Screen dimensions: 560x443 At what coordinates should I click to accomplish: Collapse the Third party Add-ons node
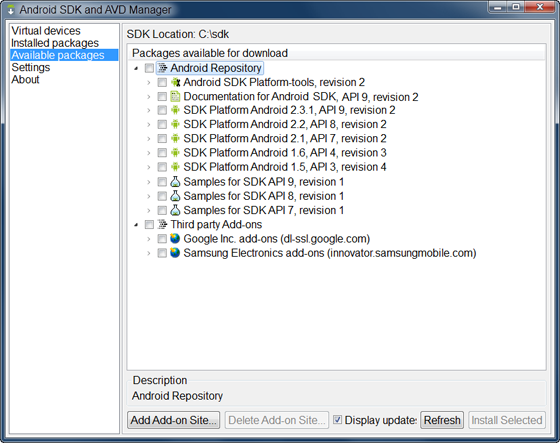136,225
